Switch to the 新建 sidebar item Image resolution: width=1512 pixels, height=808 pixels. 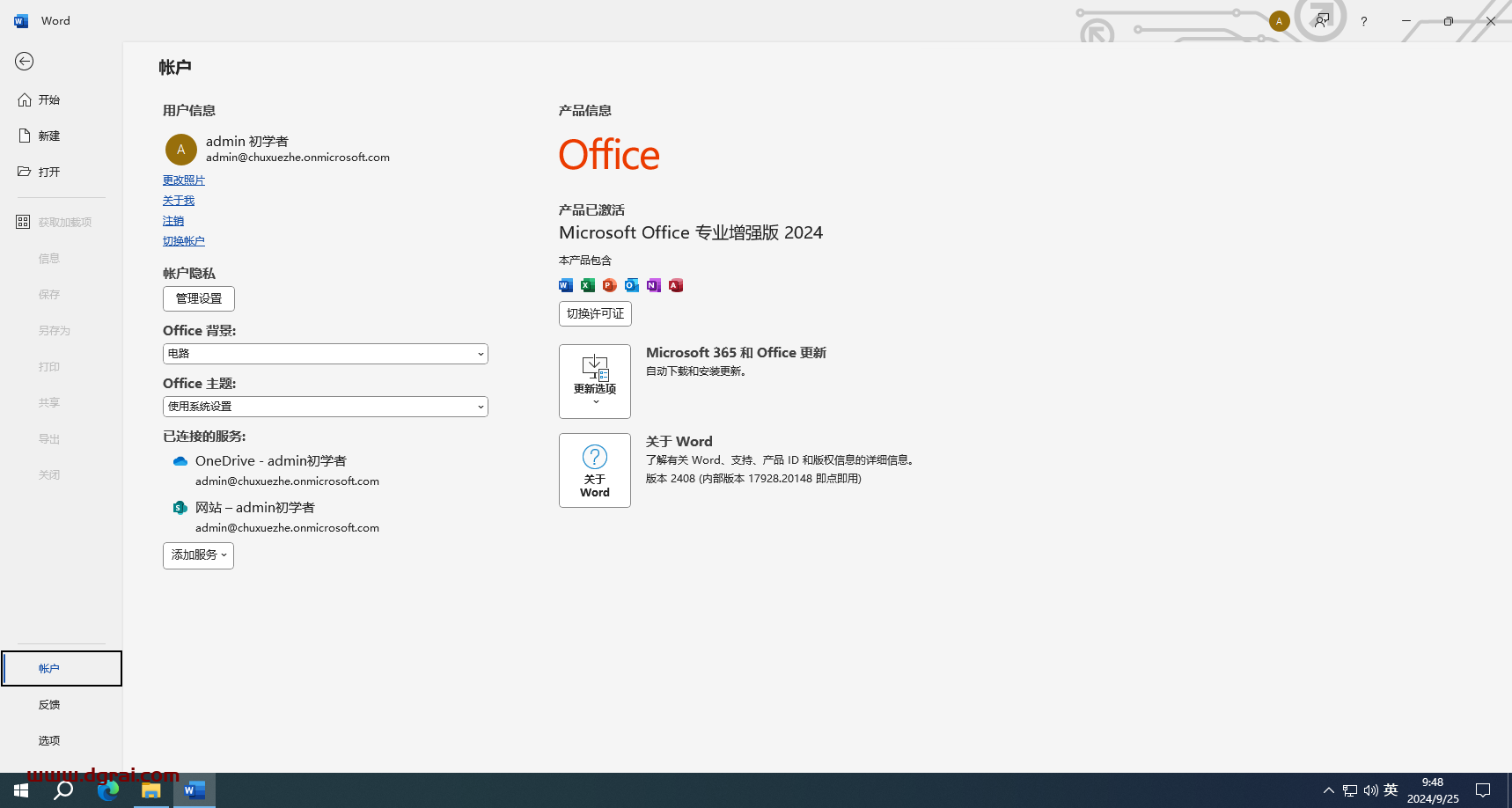coord(48,135)
